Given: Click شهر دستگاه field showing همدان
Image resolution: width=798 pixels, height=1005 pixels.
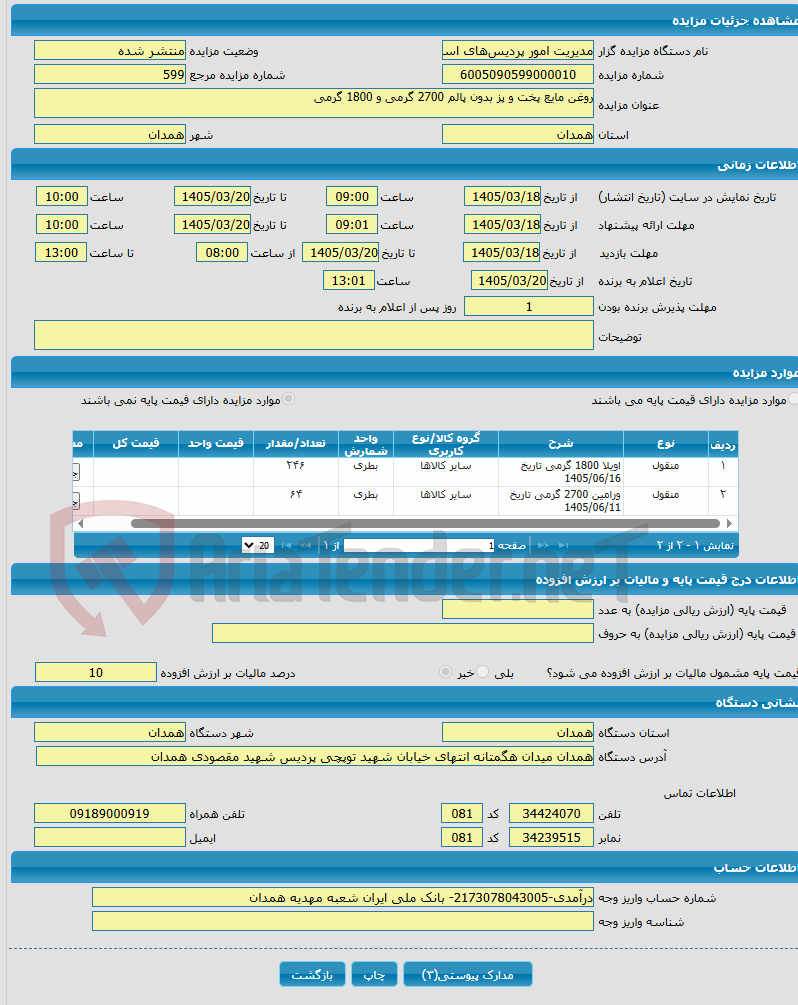Looking at the screenshot, I should coord(110,733).
